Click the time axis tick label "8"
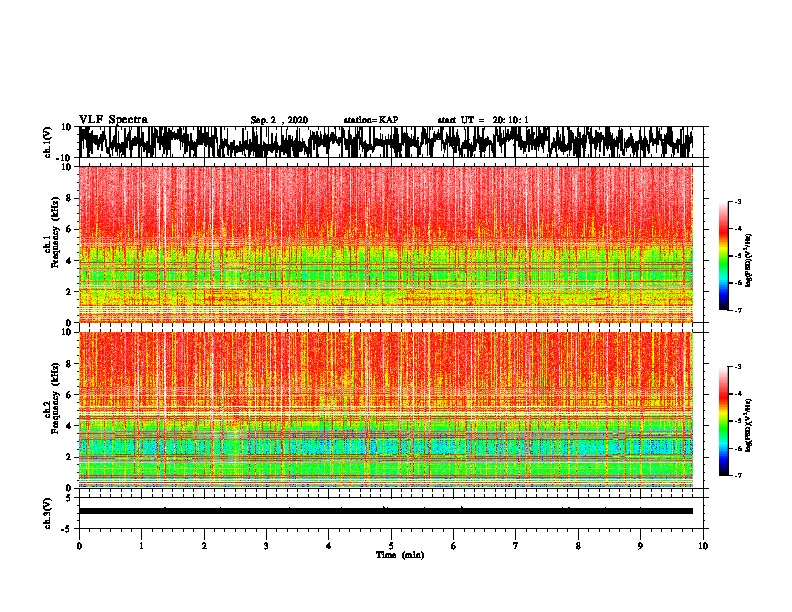 coord(578,546)
